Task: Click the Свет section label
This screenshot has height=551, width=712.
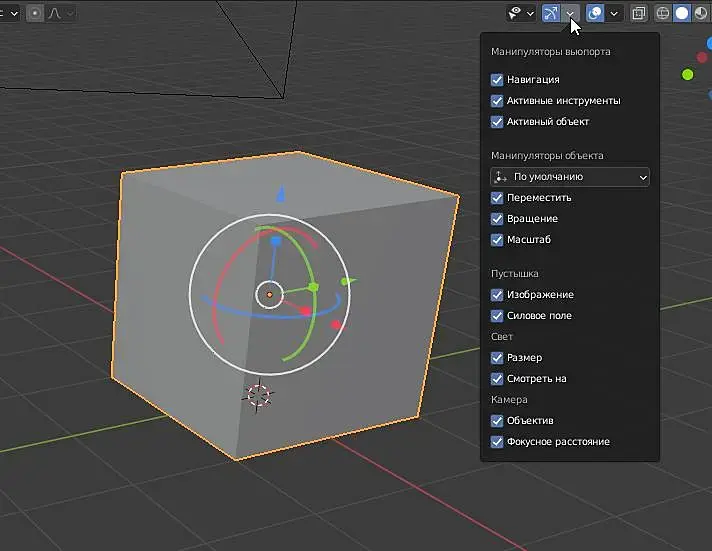Action: pyautogui.click(x=502, y=337)
